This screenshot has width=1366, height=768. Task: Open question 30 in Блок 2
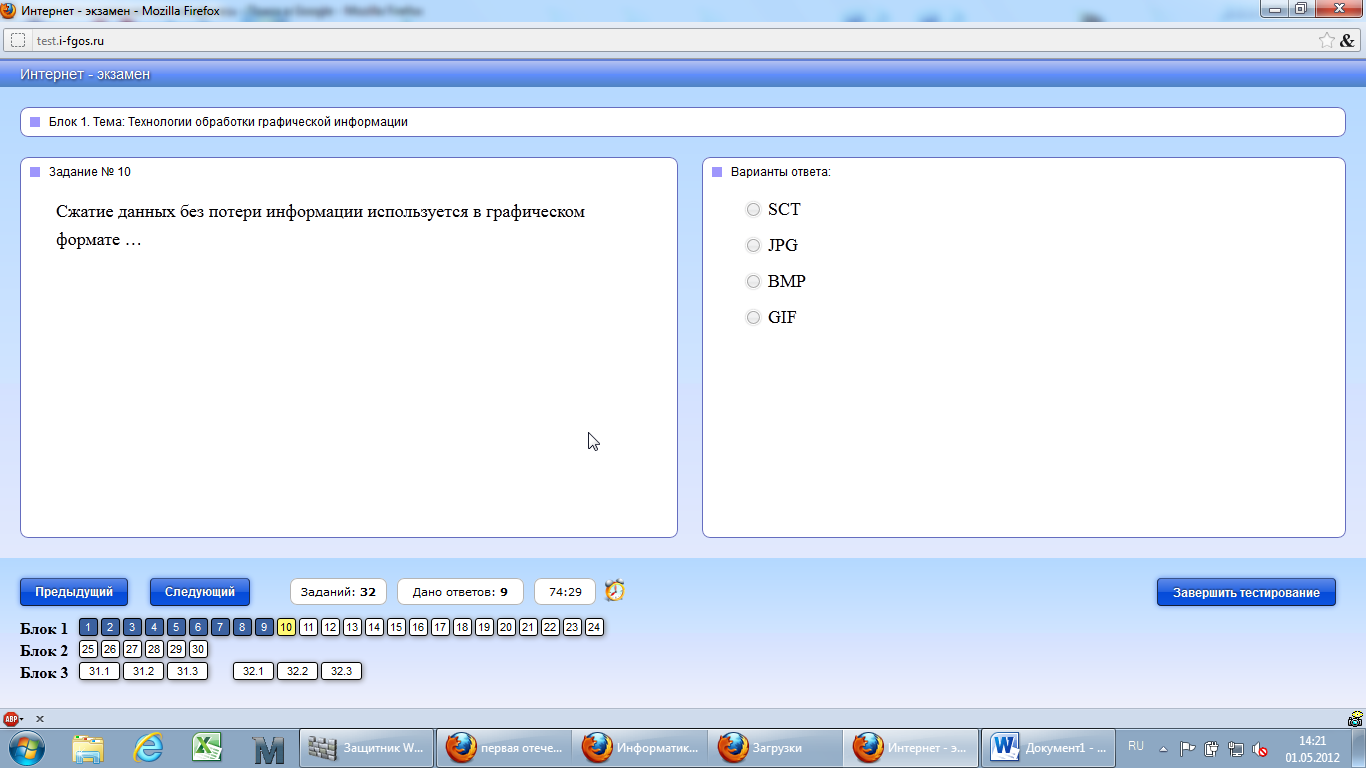point(198,650)
